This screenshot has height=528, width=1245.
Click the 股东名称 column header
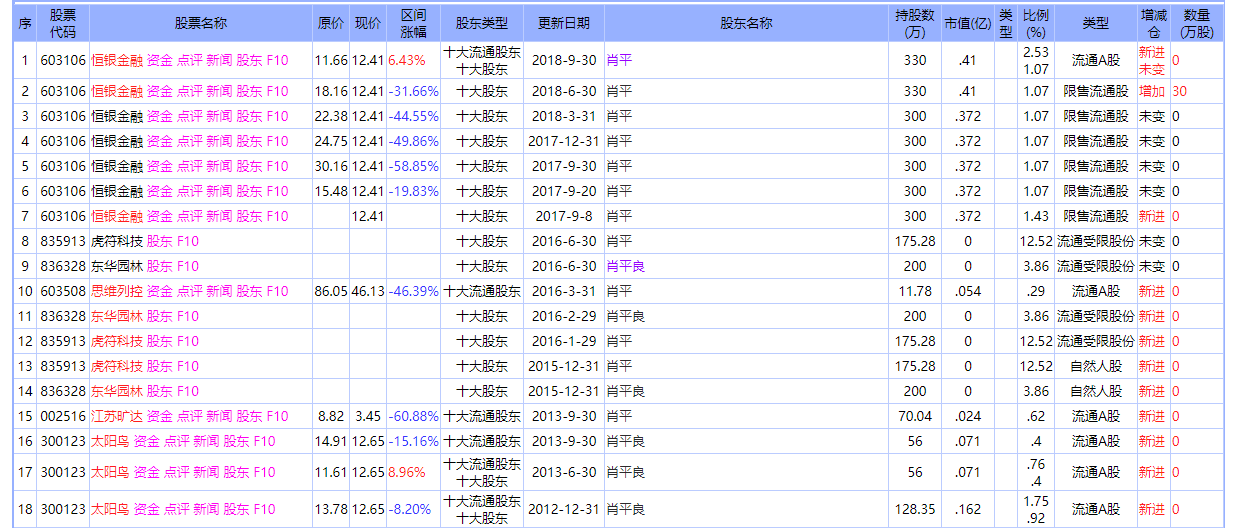coord(746,23)
